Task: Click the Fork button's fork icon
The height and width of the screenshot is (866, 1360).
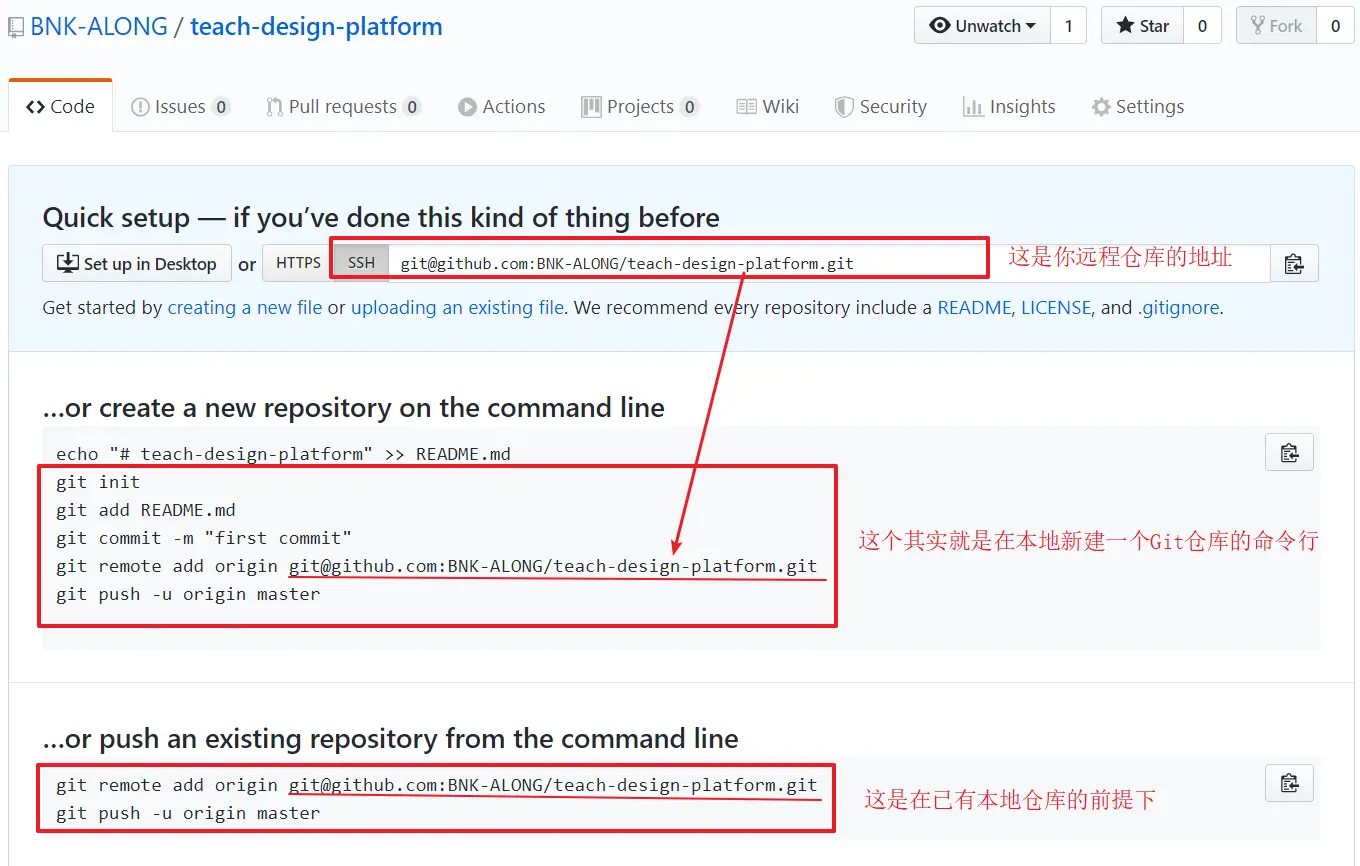Action: (1258, 26)
